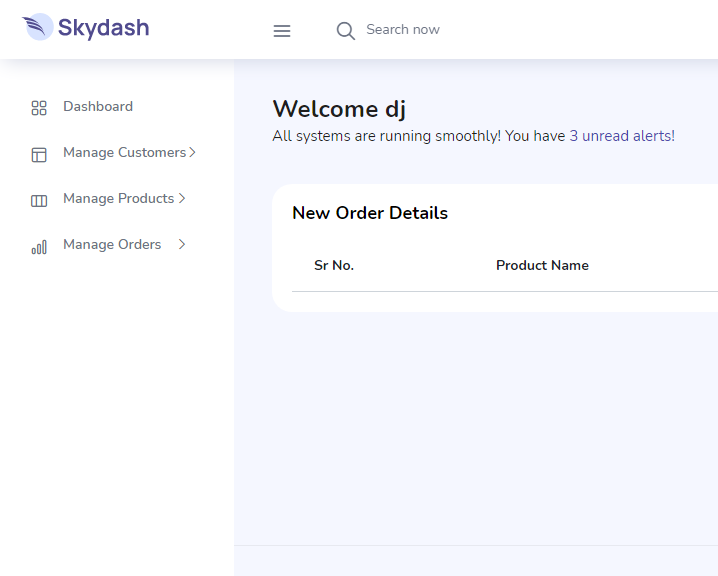Select Manage Customers in sidebar
Viewport: 718px width, 576px height.
(125, 152)
